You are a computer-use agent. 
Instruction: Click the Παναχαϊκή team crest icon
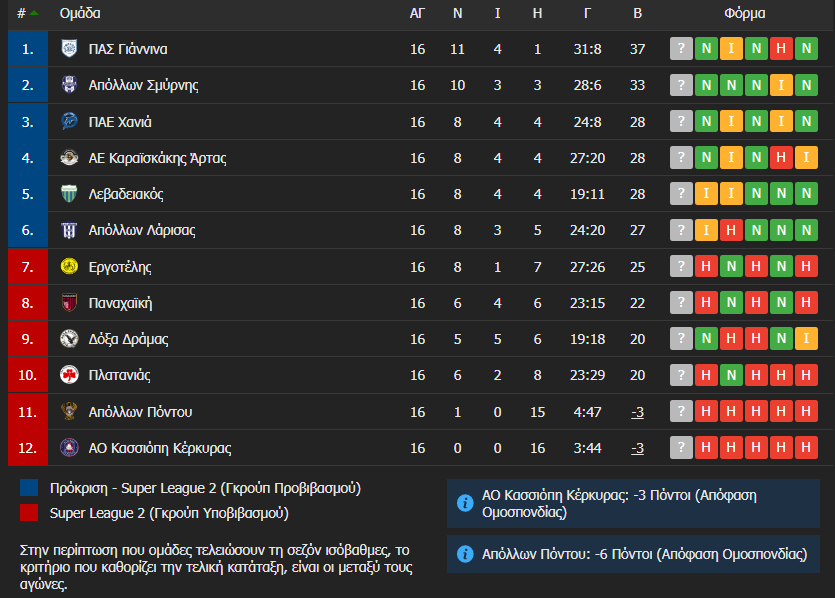[x=69, y=303]
